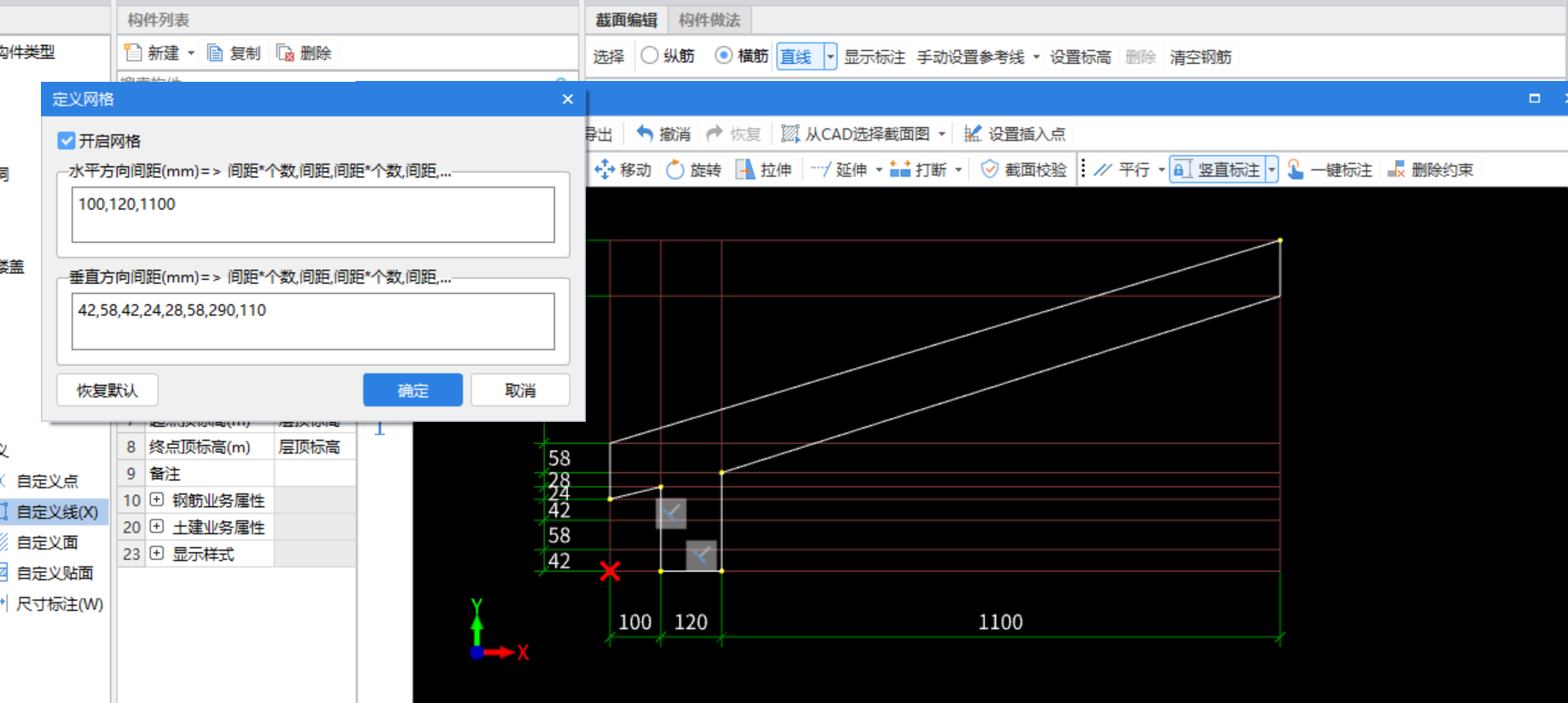Click the 撤消 (undo) icon
Screen dimensions: 1568x703
point(645,134)
